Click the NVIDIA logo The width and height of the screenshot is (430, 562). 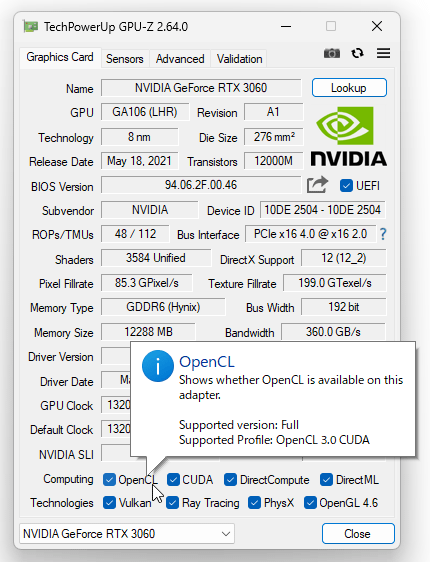point(348,137)
